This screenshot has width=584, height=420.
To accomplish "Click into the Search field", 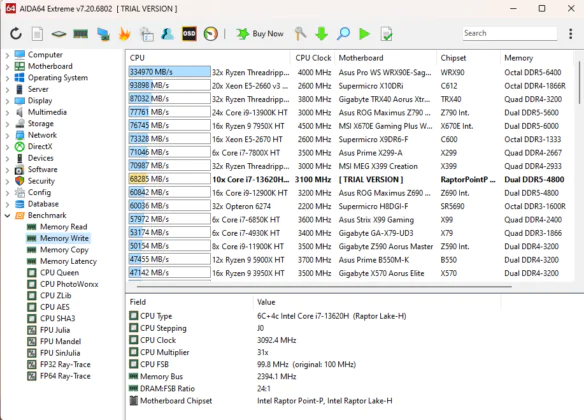I will [510, 33].
